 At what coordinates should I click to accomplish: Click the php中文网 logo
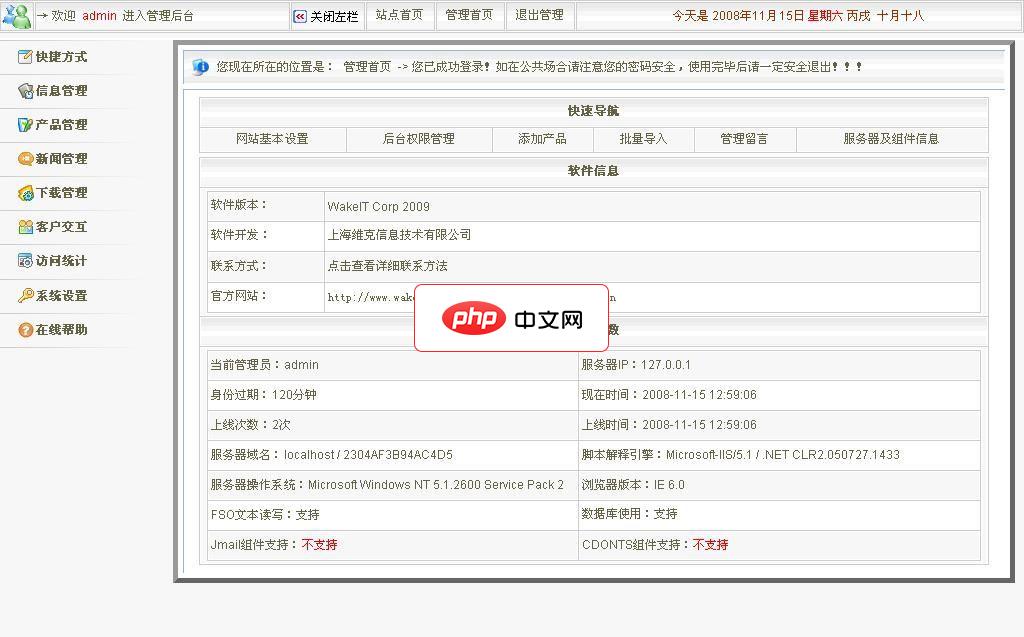coord(510,318)
